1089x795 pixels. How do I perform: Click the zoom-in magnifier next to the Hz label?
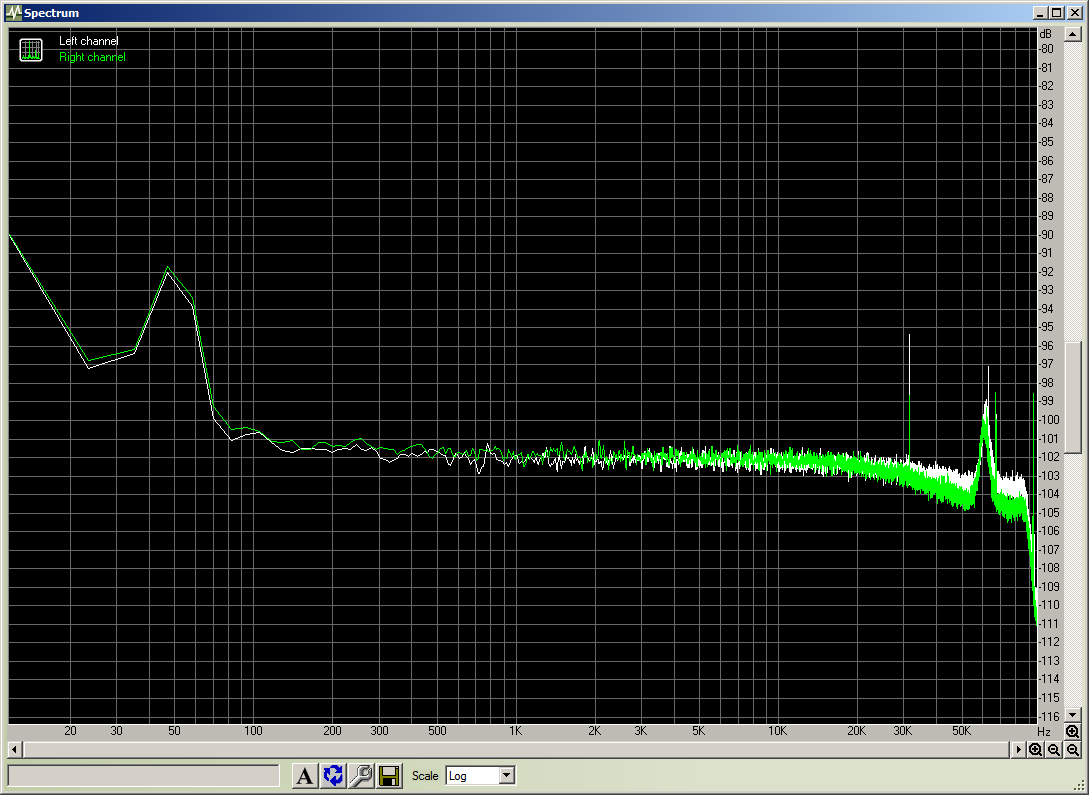1072,731
